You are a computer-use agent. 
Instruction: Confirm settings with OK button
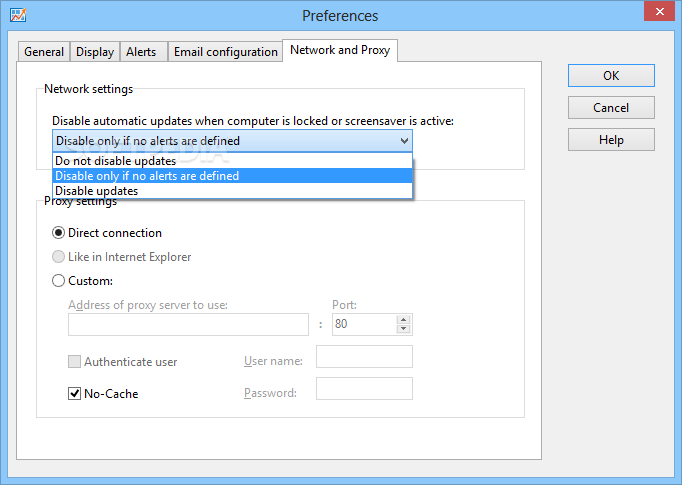[x=611, y=76]
